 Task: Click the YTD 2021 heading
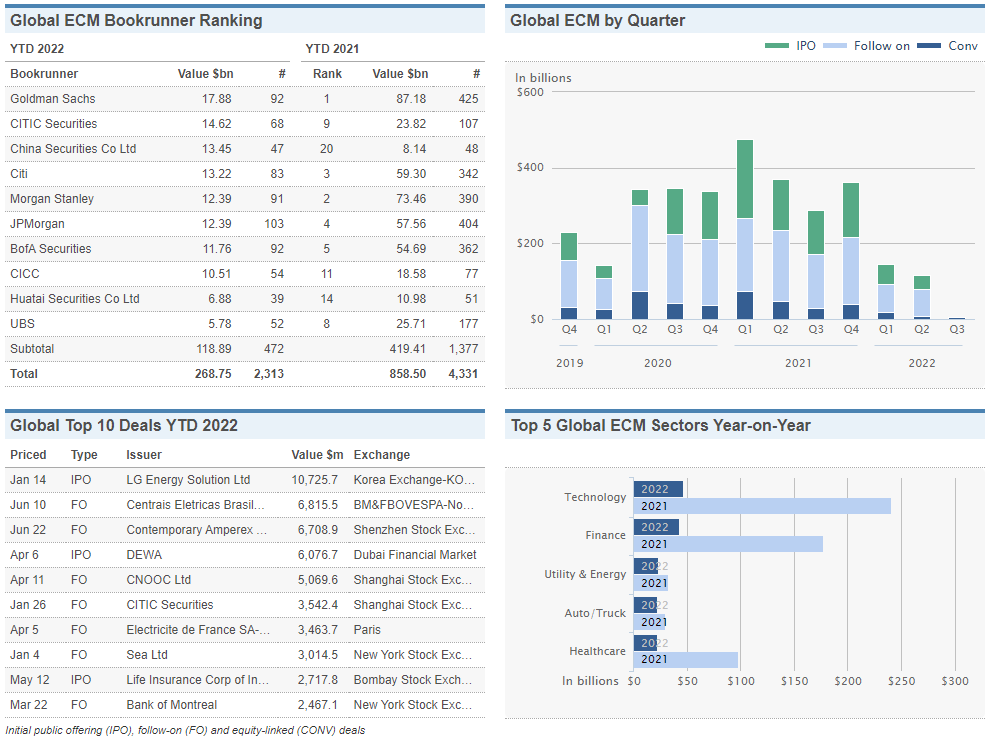point(332,49)
